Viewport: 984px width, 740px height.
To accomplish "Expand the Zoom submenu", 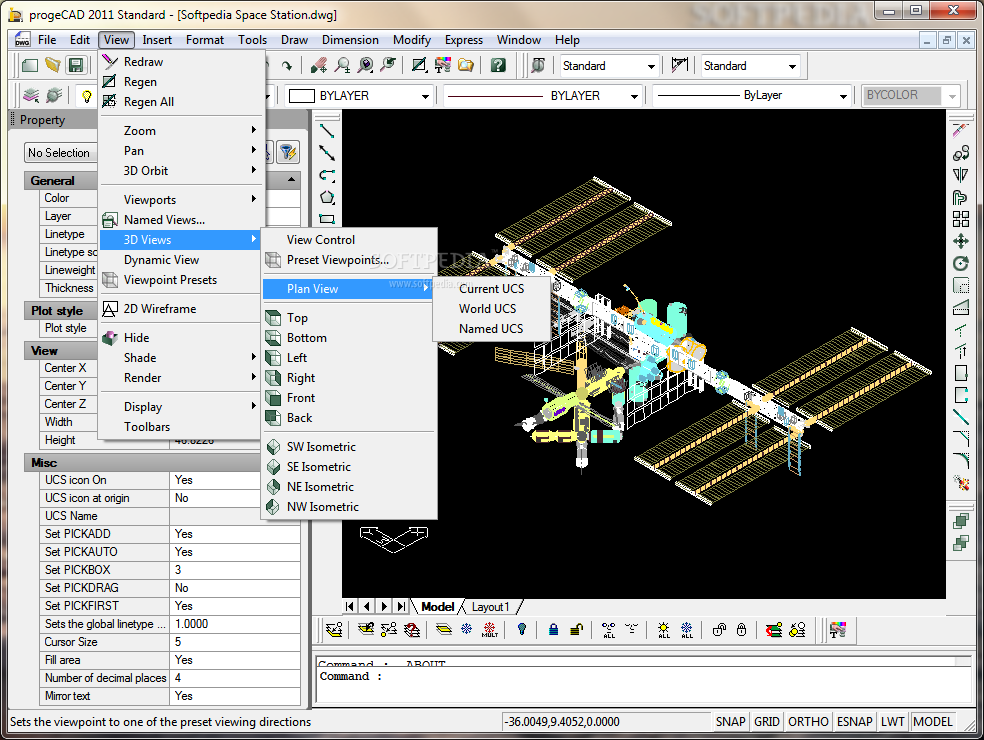I will pos(182,131).
